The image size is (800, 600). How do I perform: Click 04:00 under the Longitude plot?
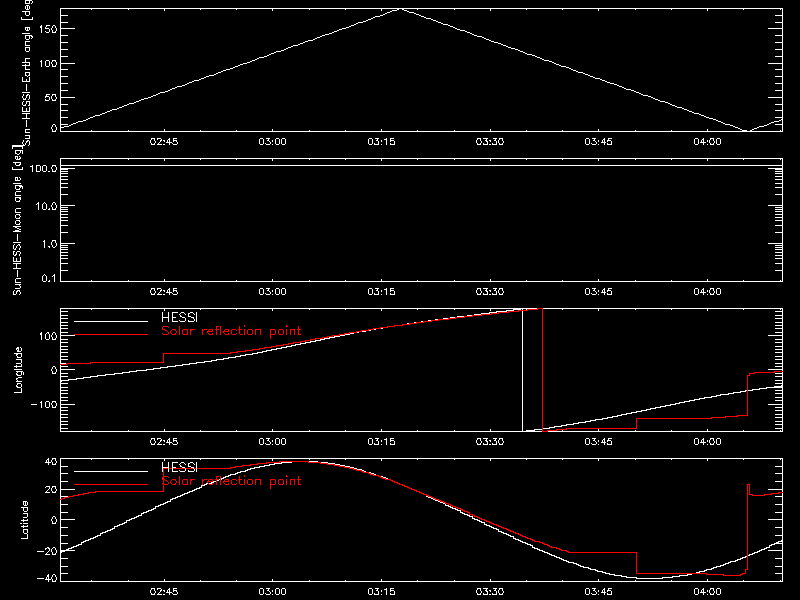tap(707, 442)
